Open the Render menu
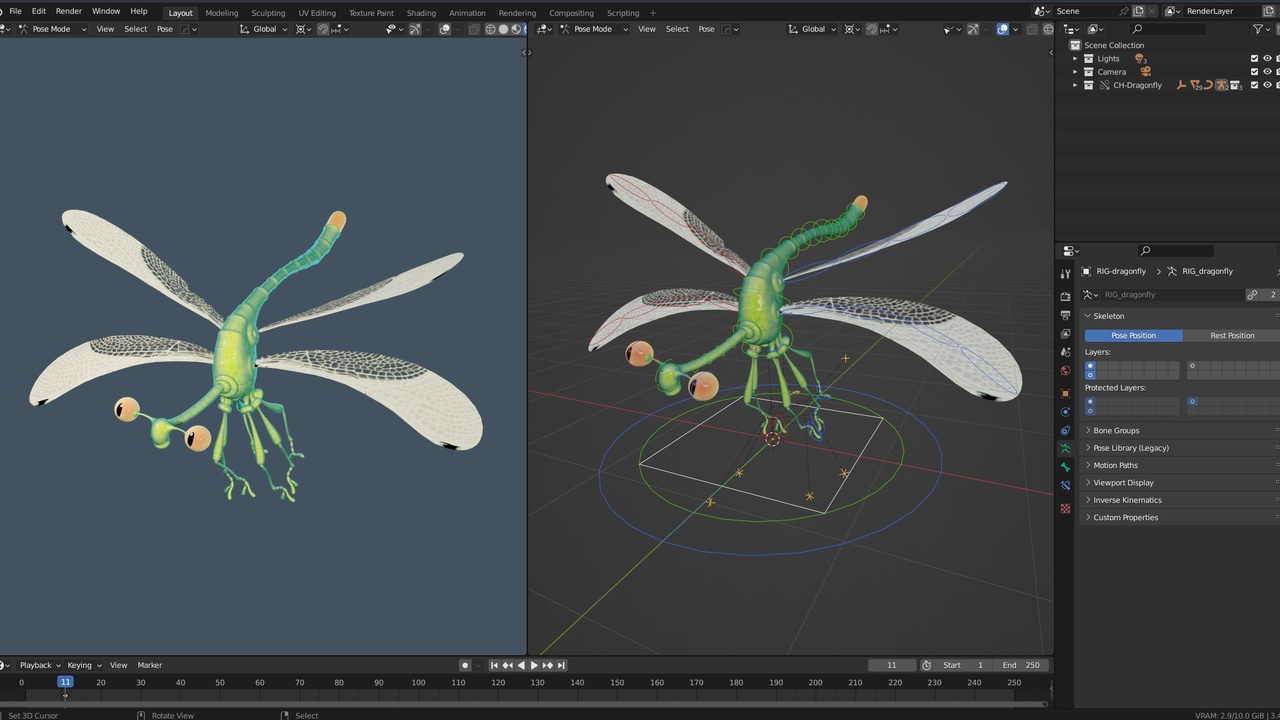The height and width of the screenshot is (720, 1280). 68,11
